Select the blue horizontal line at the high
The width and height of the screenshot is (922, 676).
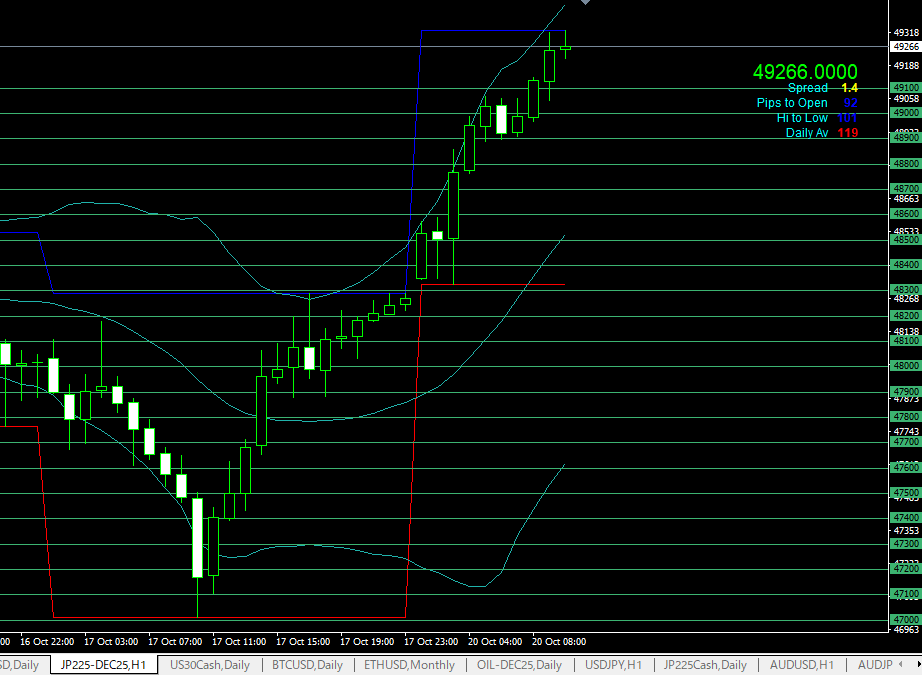click(492, 30)
